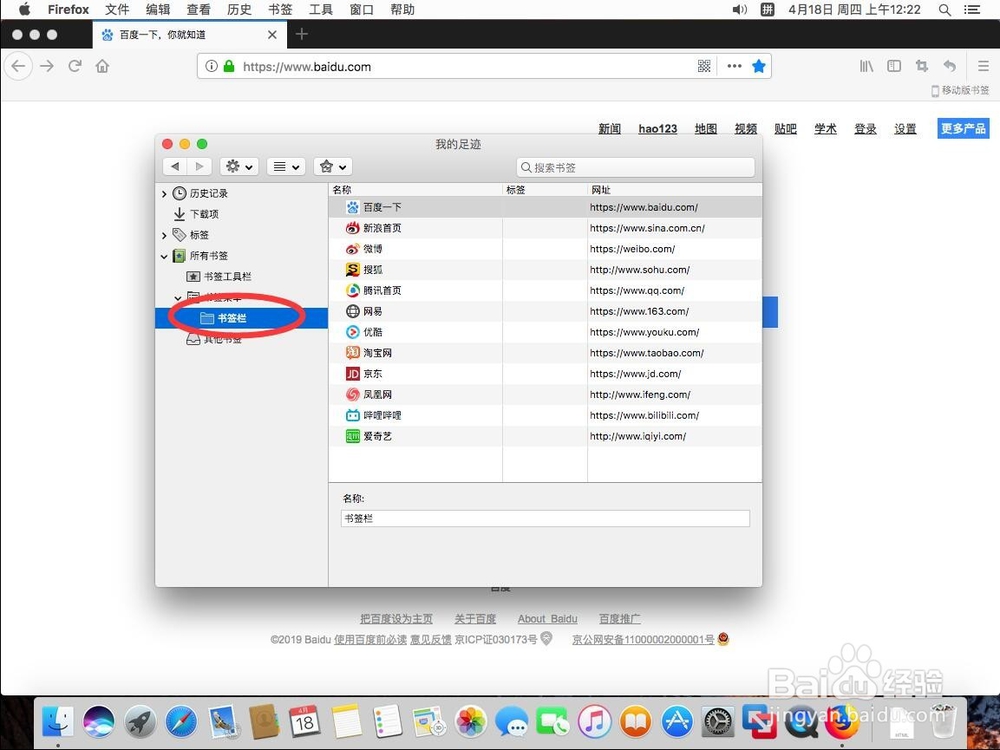Open the import and backup star dropdown
1000x750 pixels.
(333, 166)
